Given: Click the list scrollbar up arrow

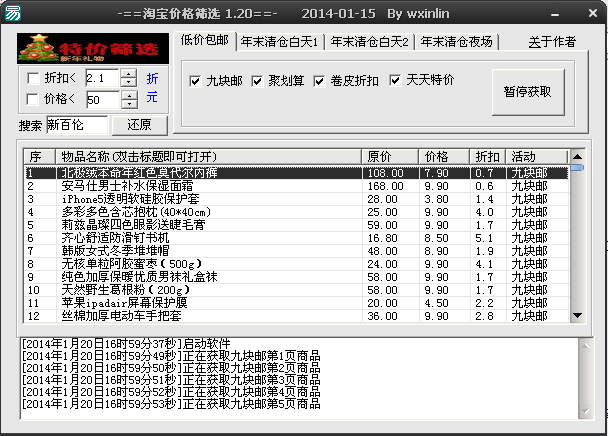Looking at the screenshot, I should tap(577, 157).
